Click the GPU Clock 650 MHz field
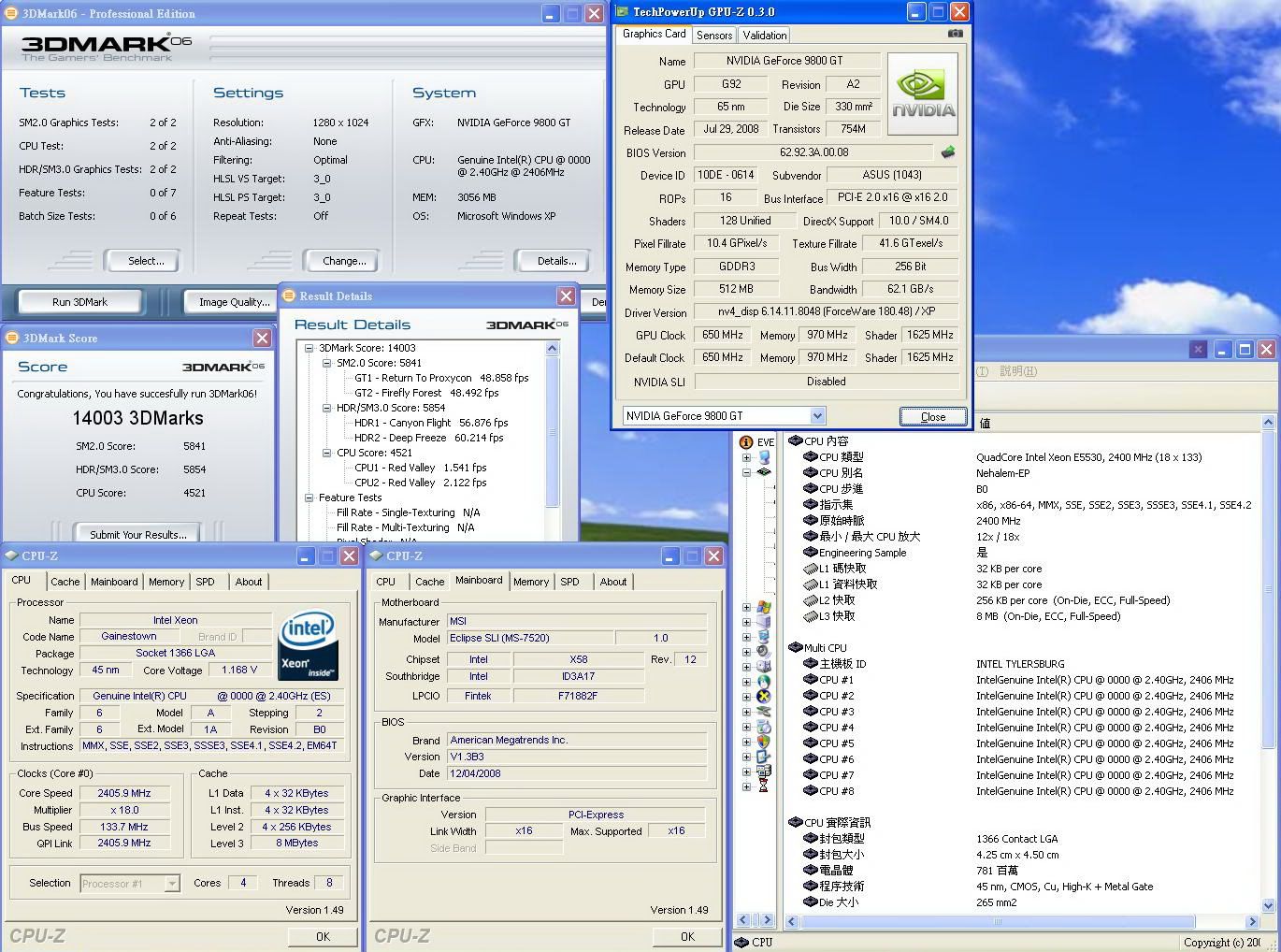 click(x=723, y=335)
